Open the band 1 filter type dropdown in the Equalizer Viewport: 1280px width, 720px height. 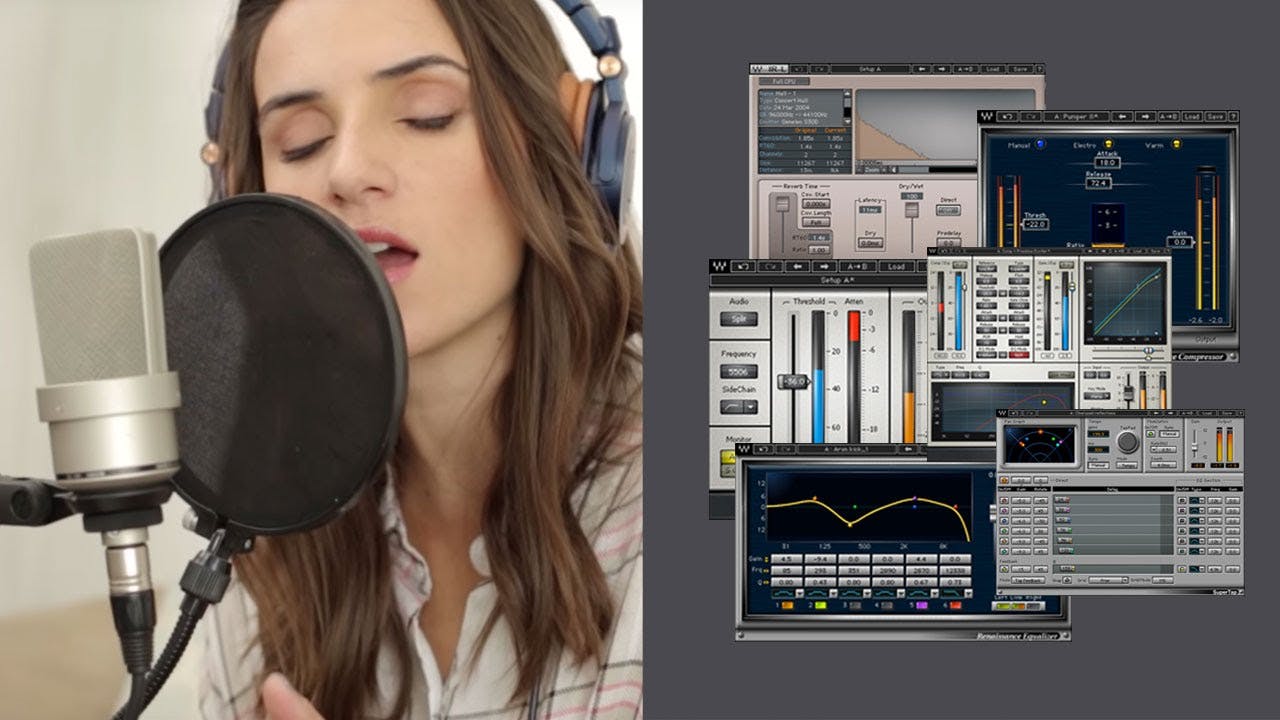click(800, 593)
